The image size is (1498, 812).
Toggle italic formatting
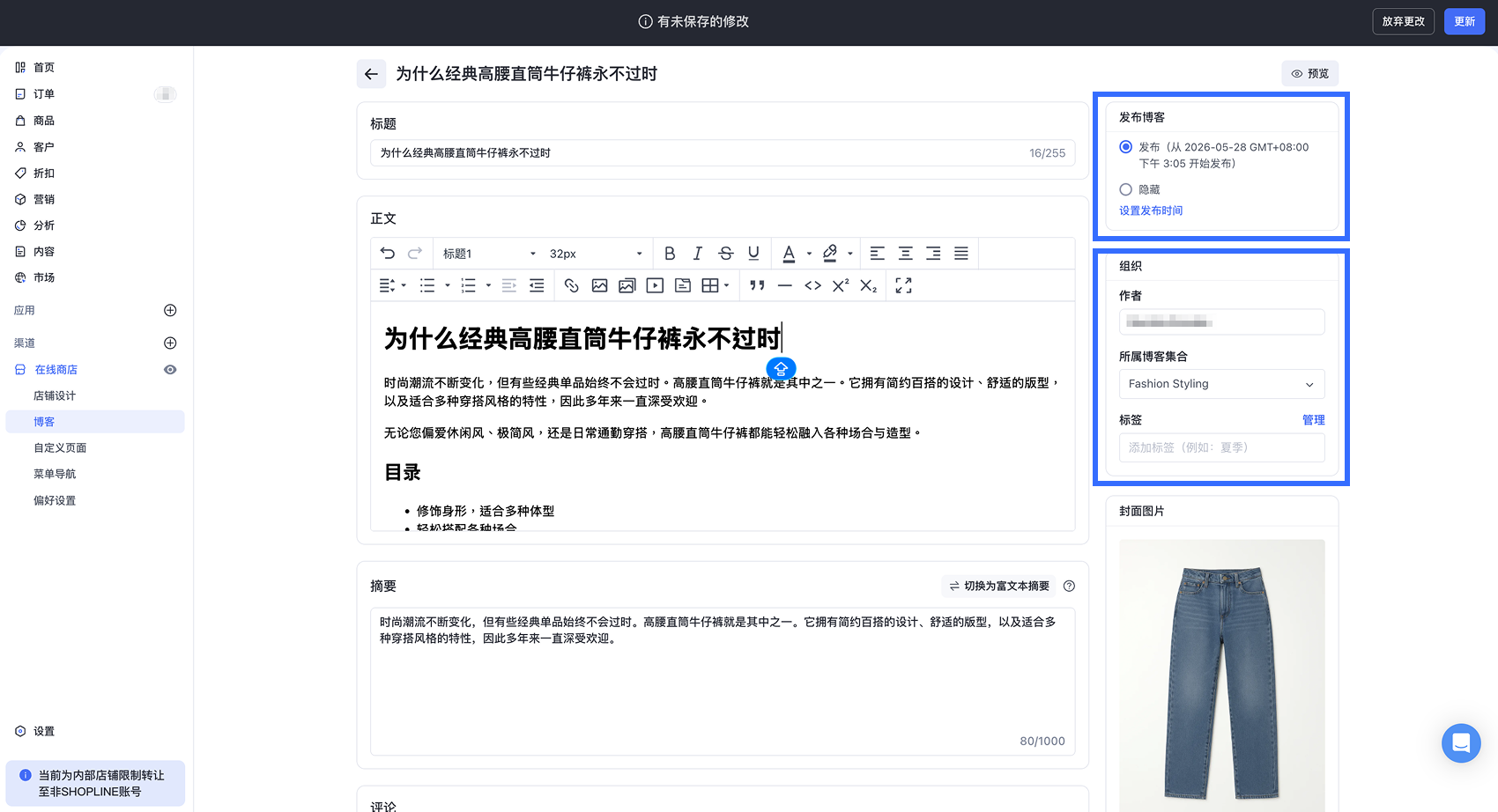coord(698,254)
